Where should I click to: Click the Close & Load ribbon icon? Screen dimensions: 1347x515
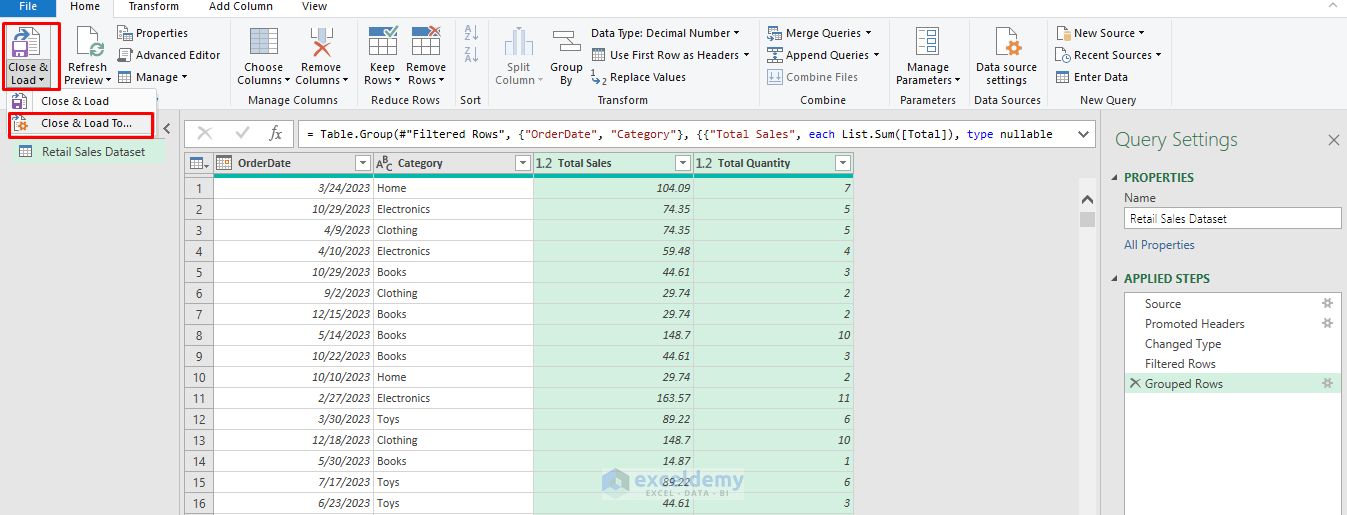(27, 44)
